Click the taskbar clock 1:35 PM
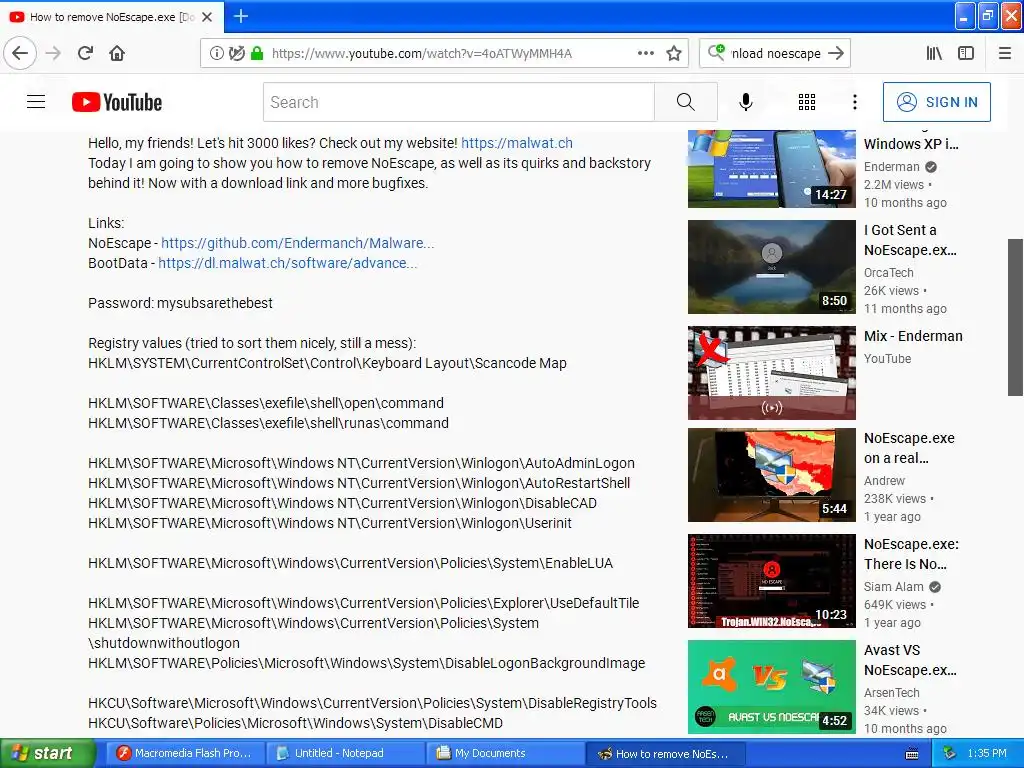 (987, 753)
